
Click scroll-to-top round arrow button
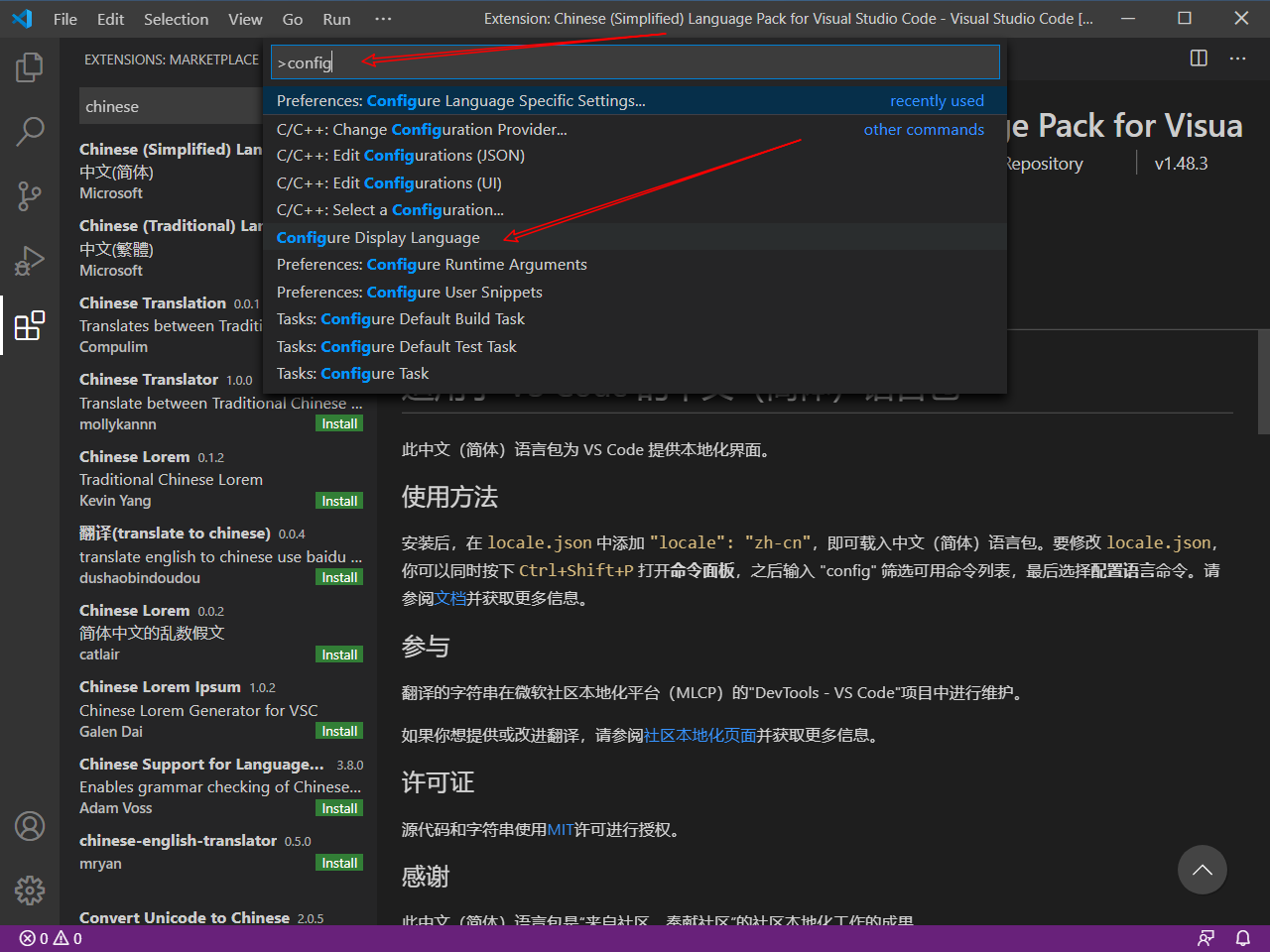pos(1203,870)
